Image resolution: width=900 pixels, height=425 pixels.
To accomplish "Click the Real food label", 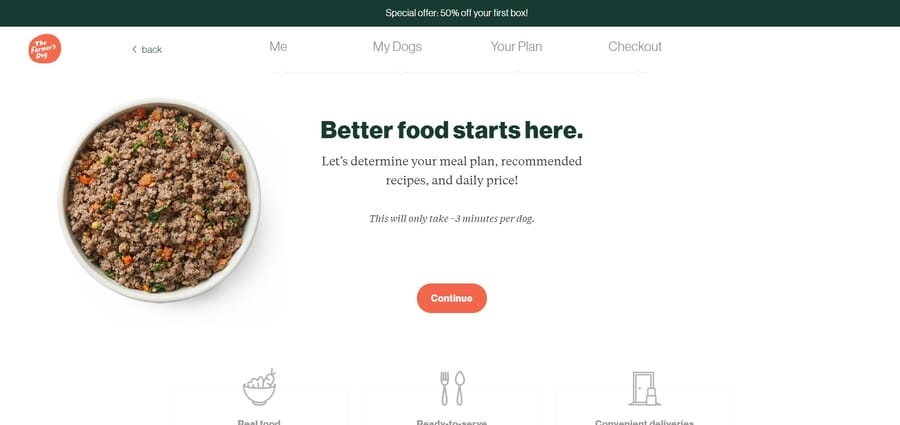I will (x=259, y=422).
